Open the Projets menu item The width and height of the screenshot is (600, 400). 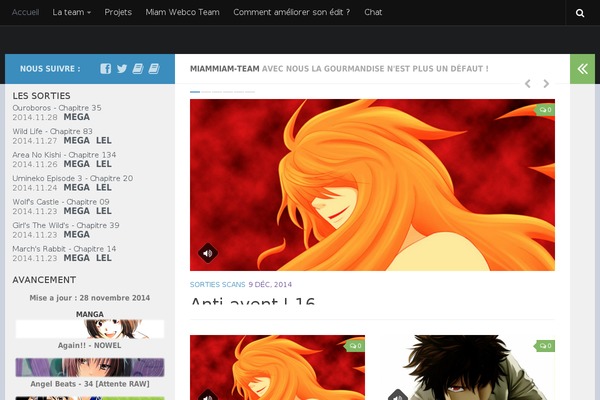118,12
